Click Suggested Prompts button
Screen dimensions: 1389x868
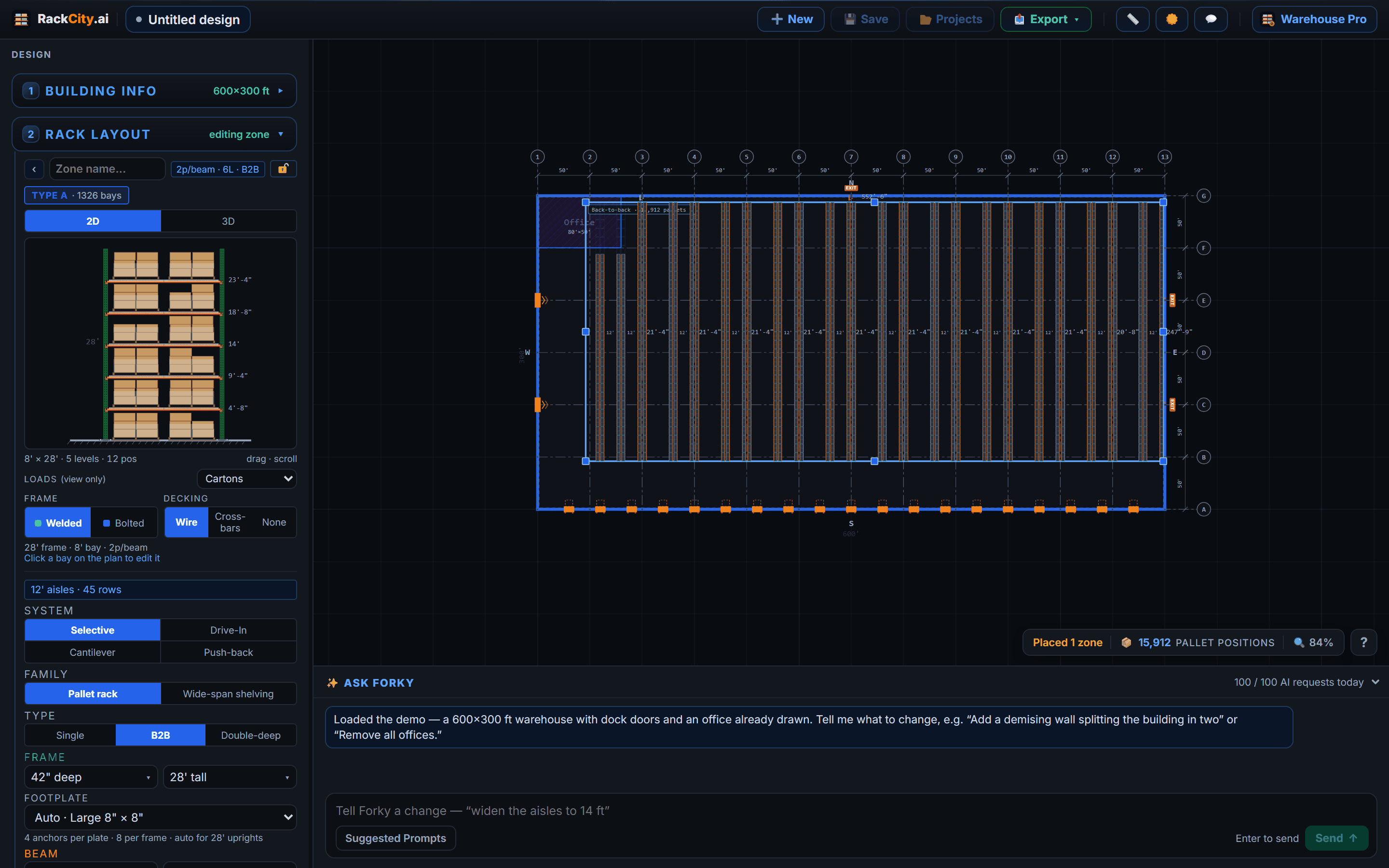tap(395, 838)
